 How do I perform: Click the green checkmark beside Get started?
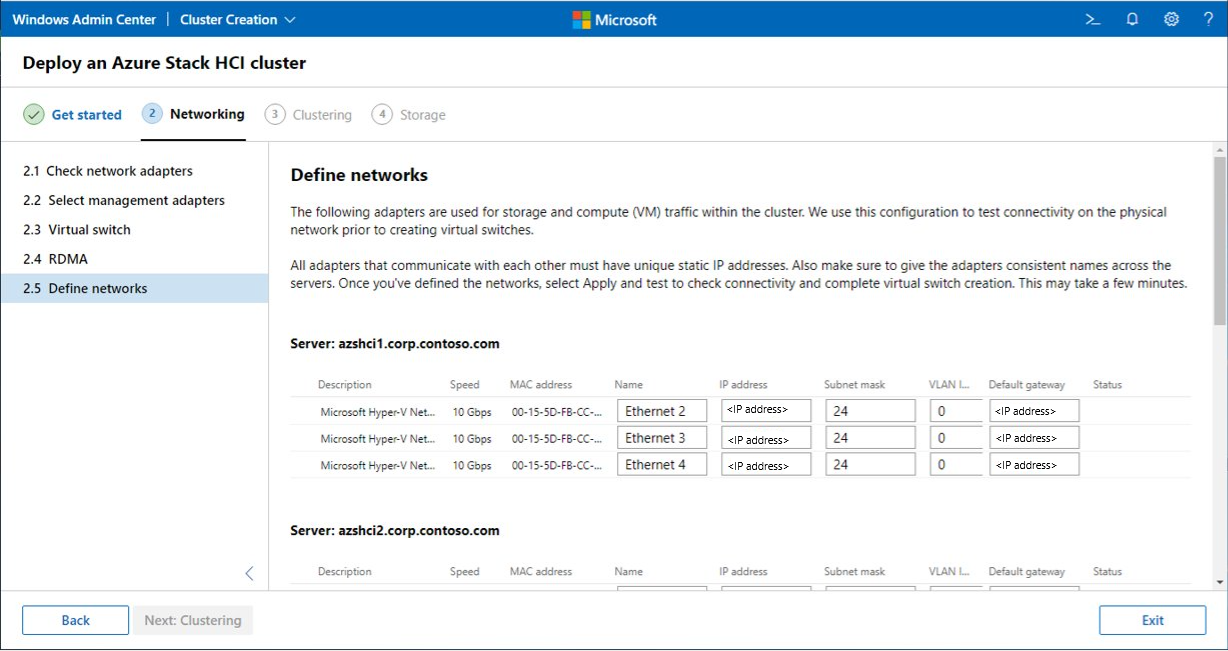[x=35, y=114]
